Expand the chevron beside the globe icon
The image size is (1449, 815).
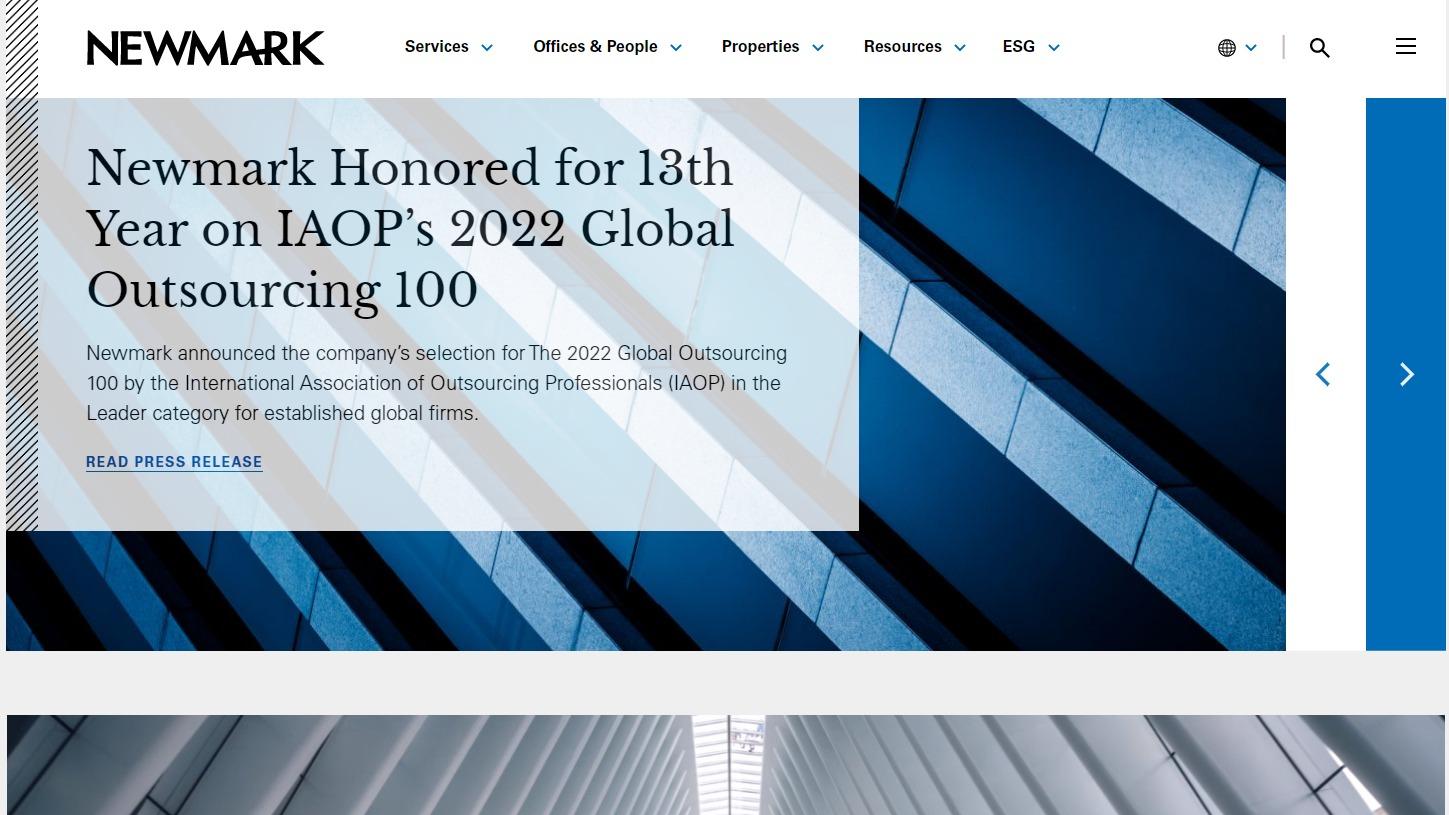[1251, 48]
